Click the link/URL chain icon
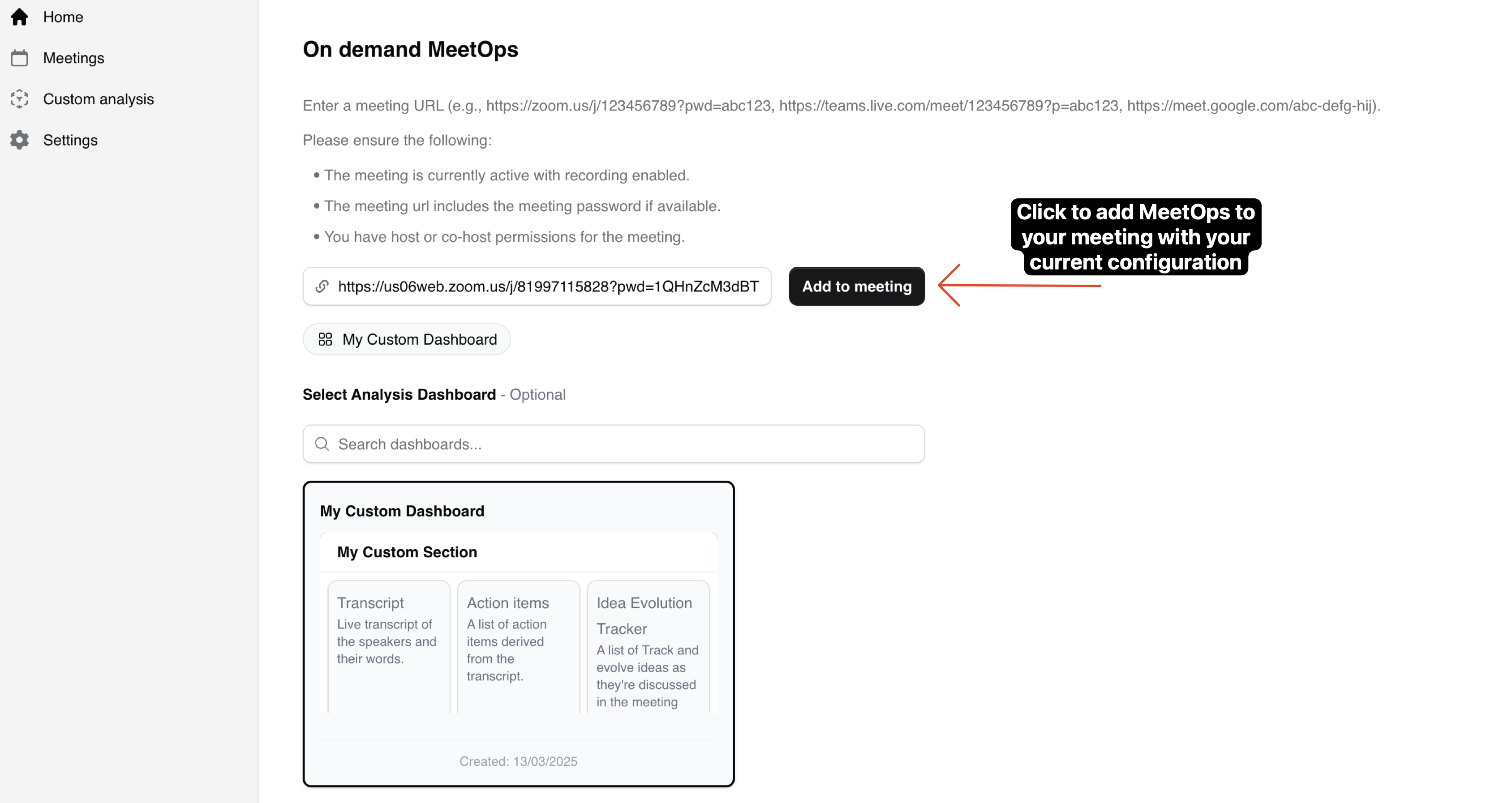Viewport: 1512px width, 803px height. [x=323, y=287]
